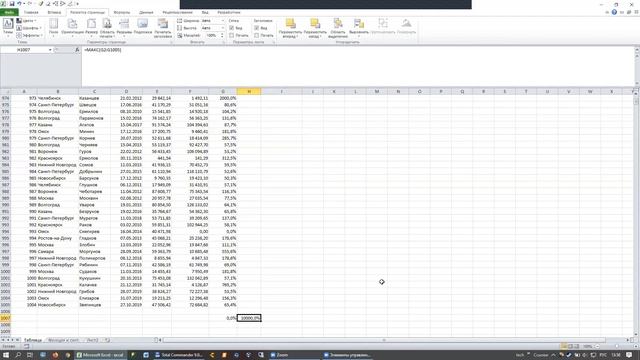
Task: Select row header 1007
Action: (5, 318)
